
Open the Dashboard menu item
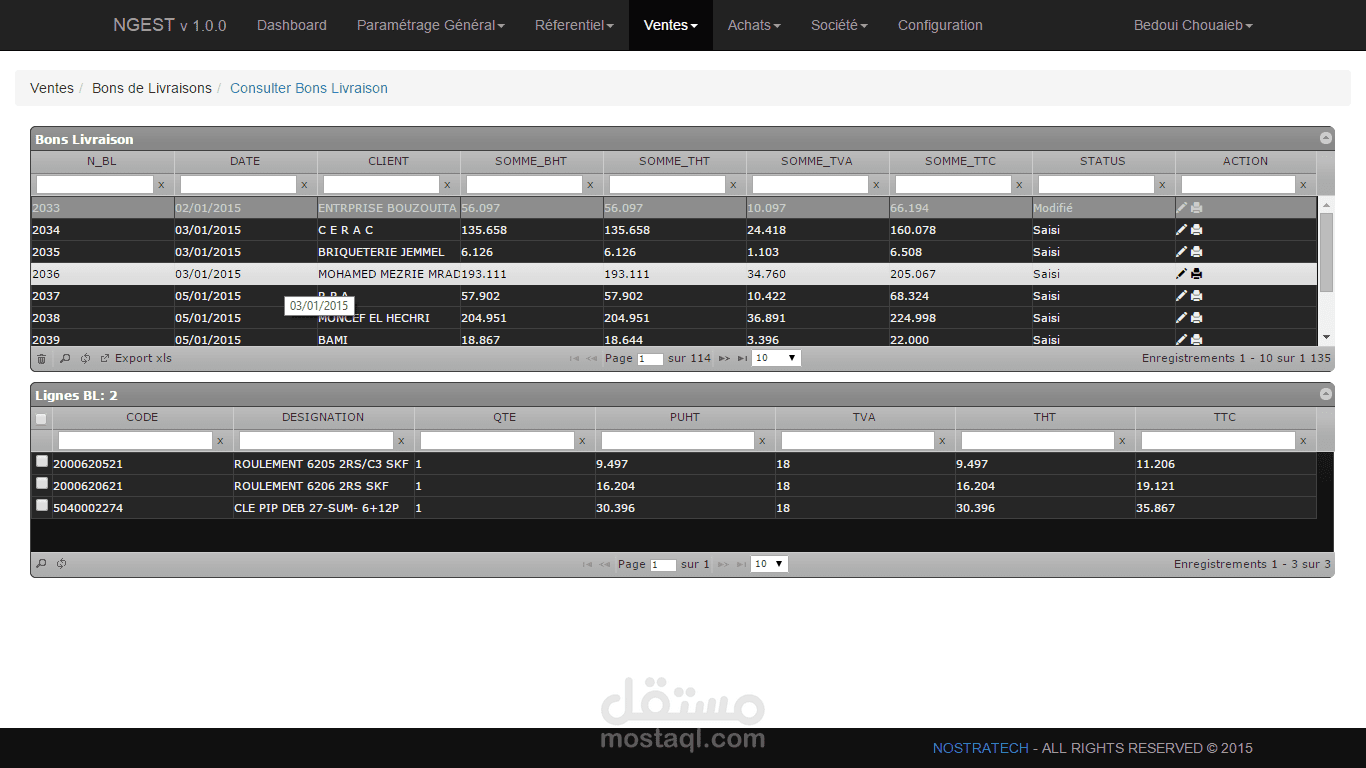291,25
